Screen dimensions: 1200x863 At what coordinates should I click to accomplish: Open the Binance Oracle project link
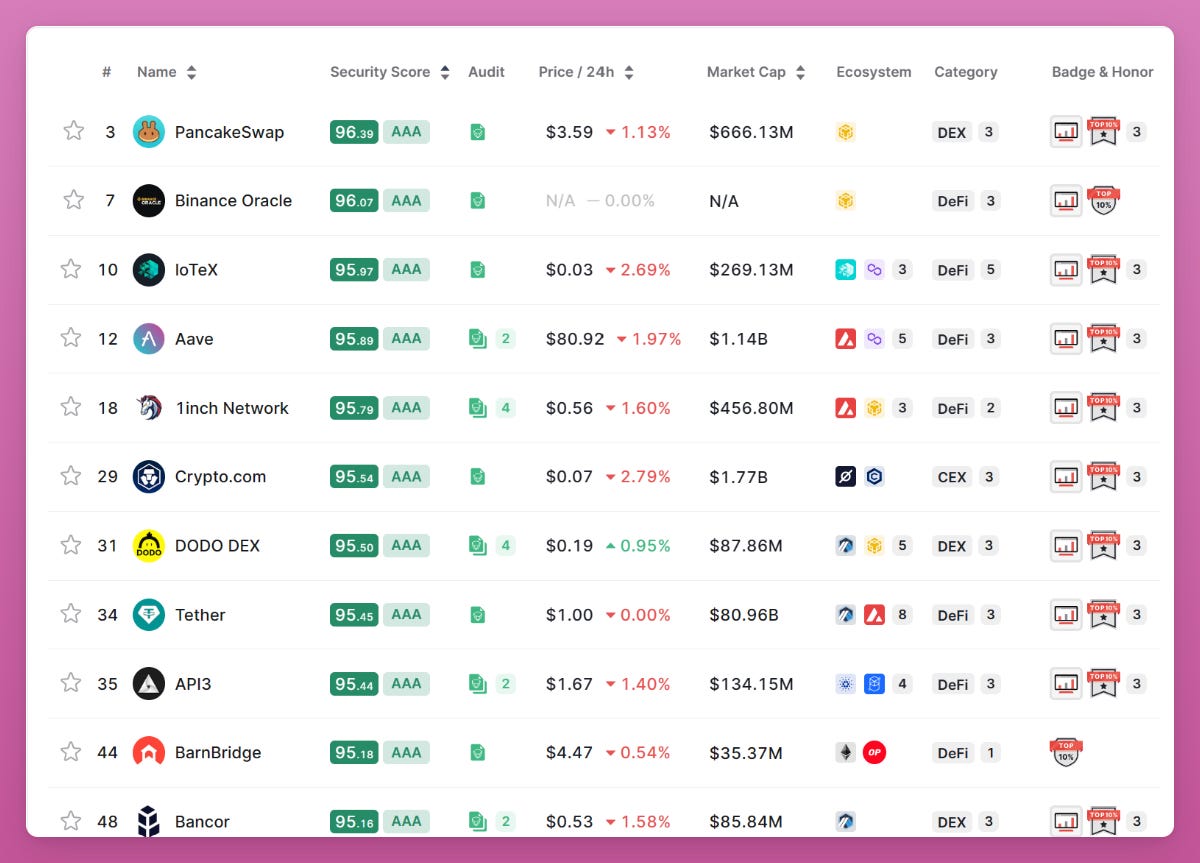point(233,200)
